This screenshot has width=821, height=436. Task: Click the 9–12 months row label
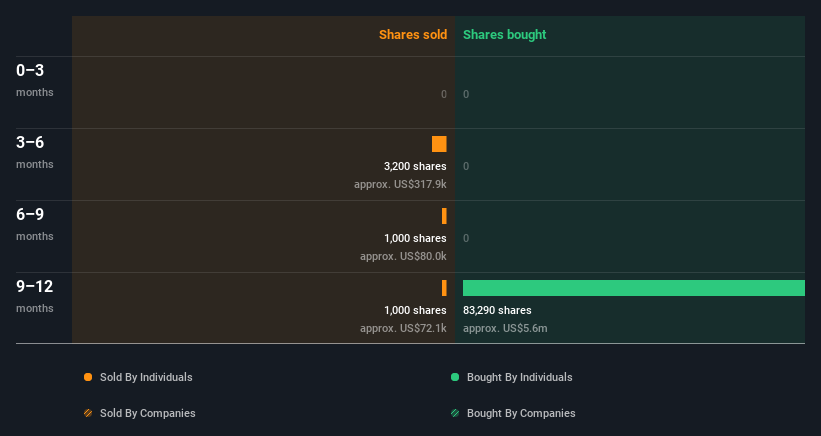click(35, 296)
